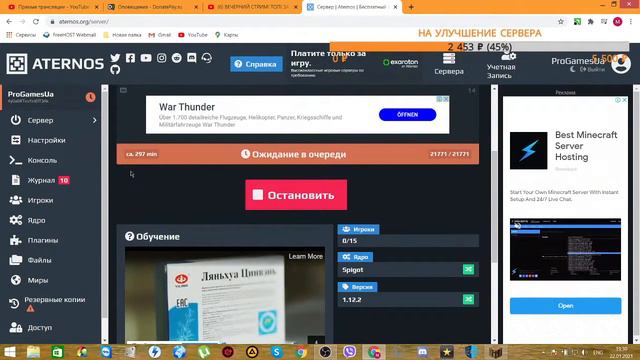
Task: Open a new browser tab
Action: click(411, 7)
